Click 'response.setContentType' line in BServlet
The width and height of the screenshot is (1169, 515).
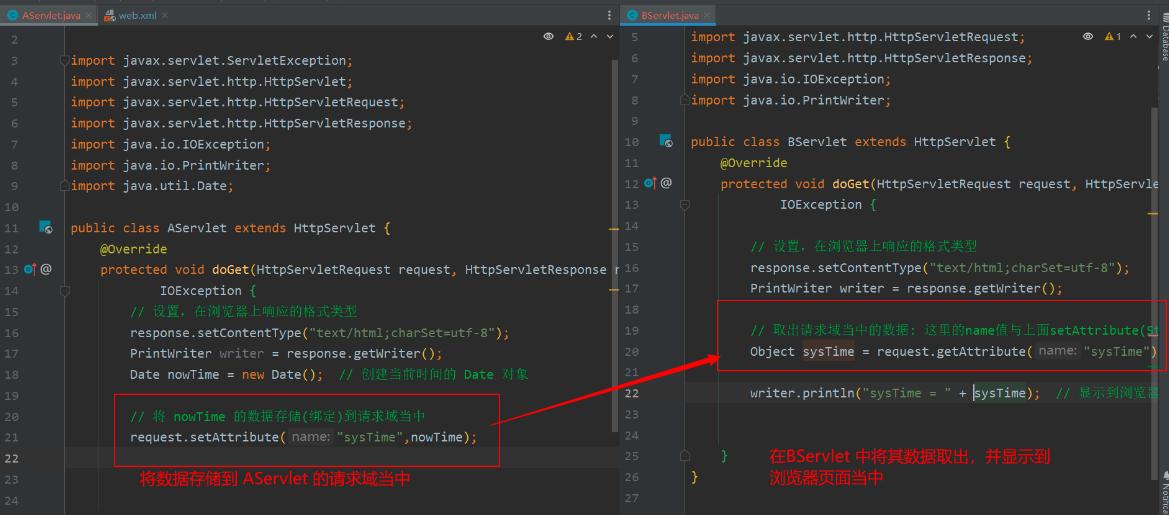pos(939,268)
